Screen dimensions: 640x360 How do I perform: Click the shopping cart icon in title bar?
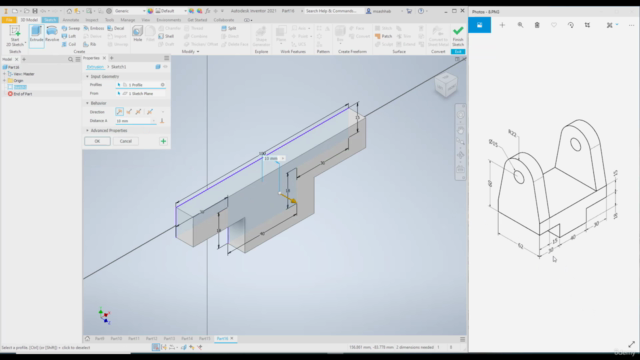point(409,11)
